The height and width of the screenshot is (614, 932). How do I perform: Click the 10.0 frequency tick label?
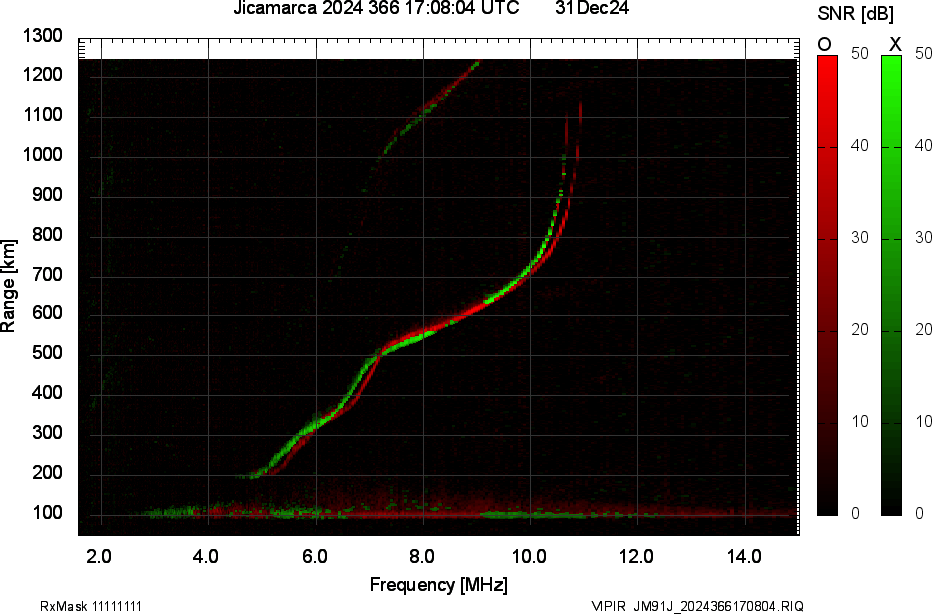pos(529,556)
